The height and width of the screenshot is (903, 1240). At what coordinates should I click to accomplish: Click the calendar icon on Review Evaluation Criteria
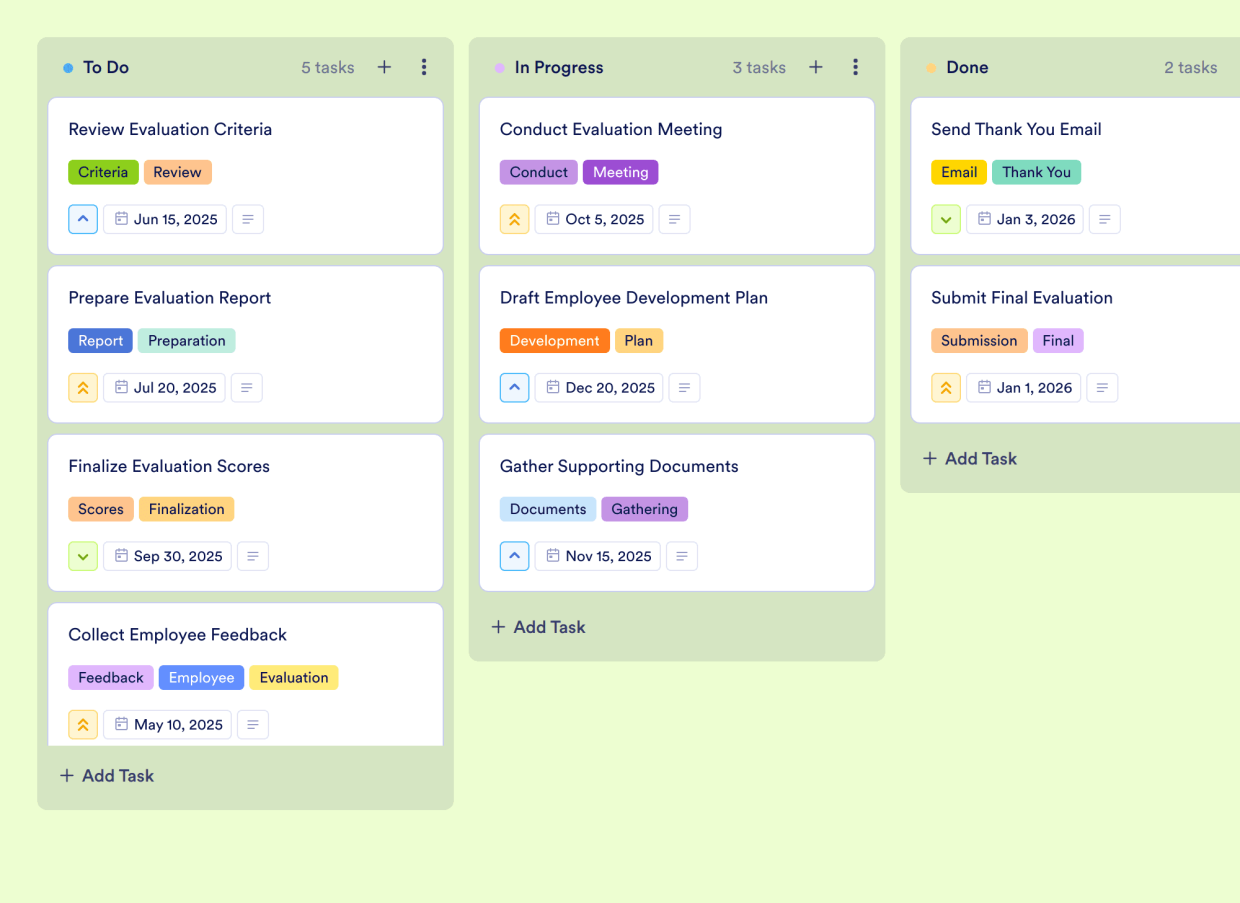[121, 219]
